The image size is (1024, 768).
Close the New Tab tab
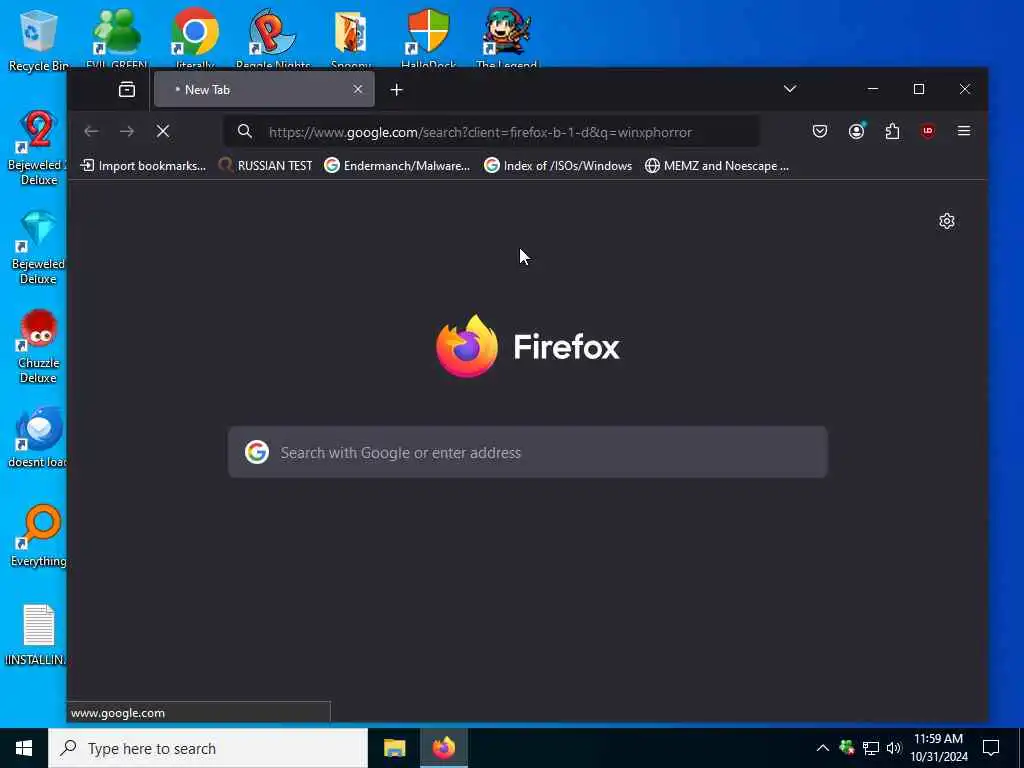(358, 89)
